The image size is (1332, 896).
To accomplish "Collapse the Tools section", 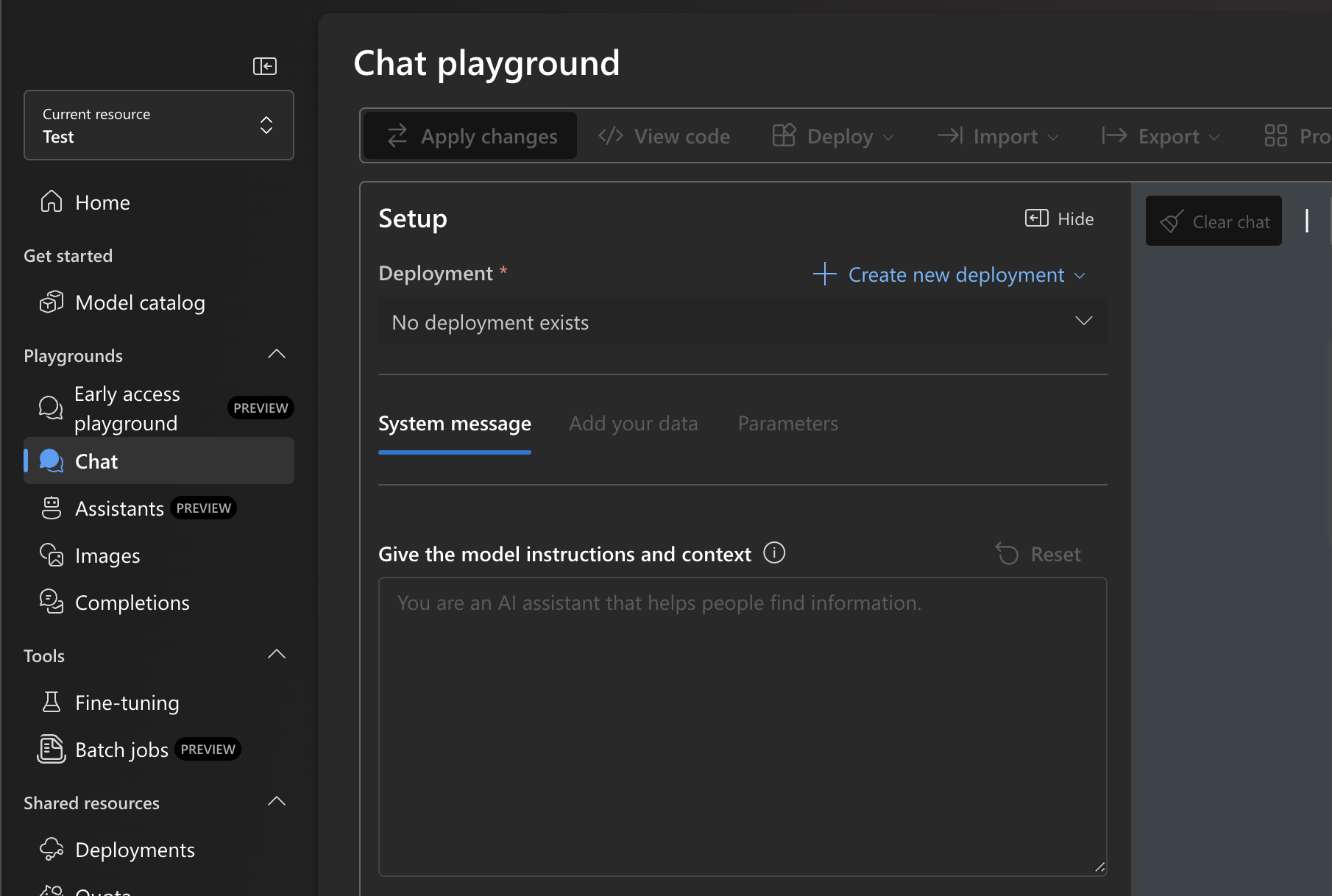I will 277,655.
